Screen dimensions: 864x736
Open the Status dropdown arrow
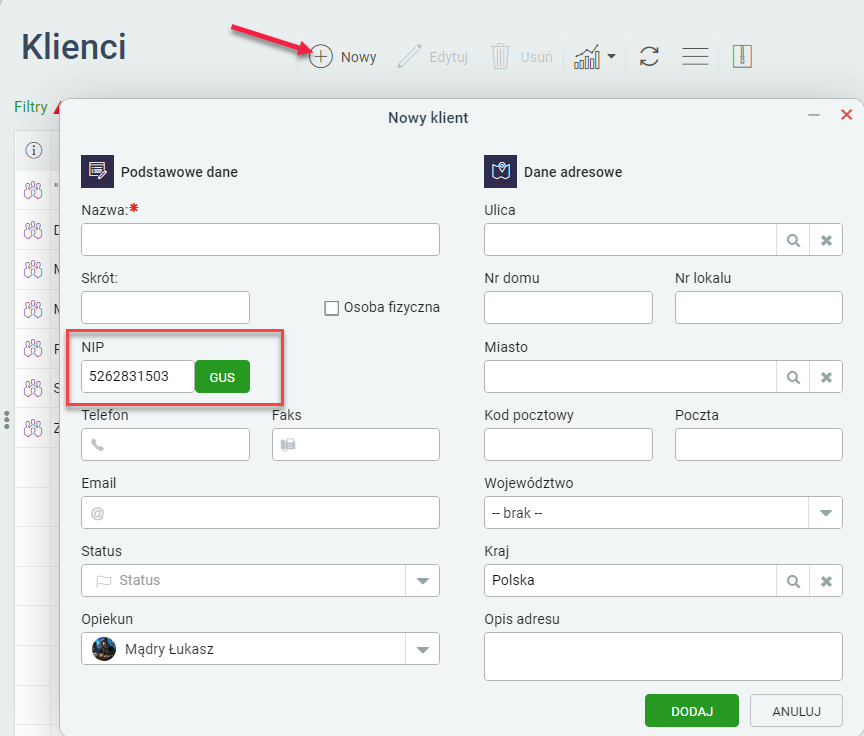423,581
